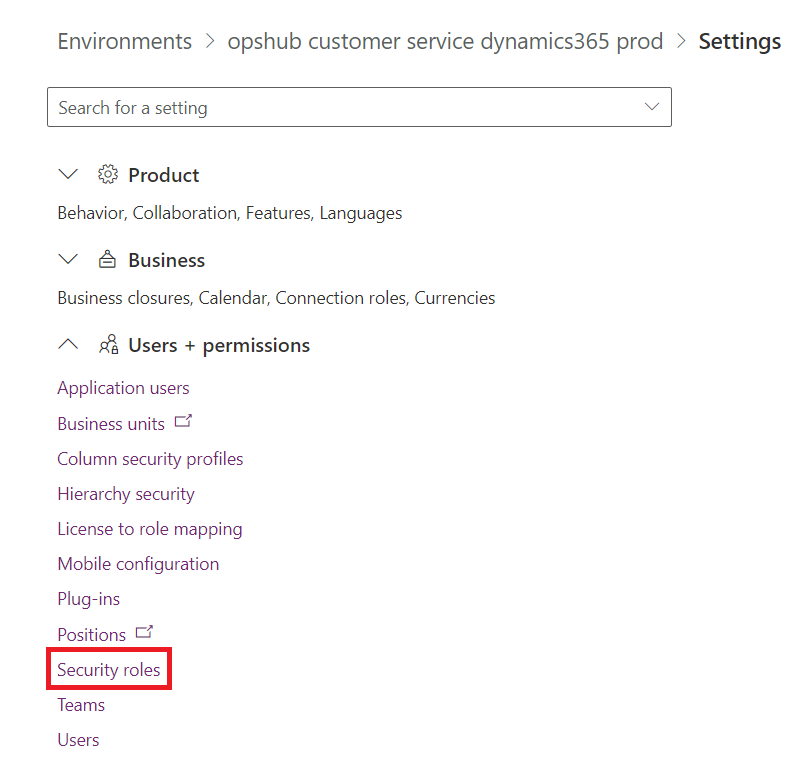The image size is (791, 758).
Task: Open Column security profiles
Action: point(150,459)
